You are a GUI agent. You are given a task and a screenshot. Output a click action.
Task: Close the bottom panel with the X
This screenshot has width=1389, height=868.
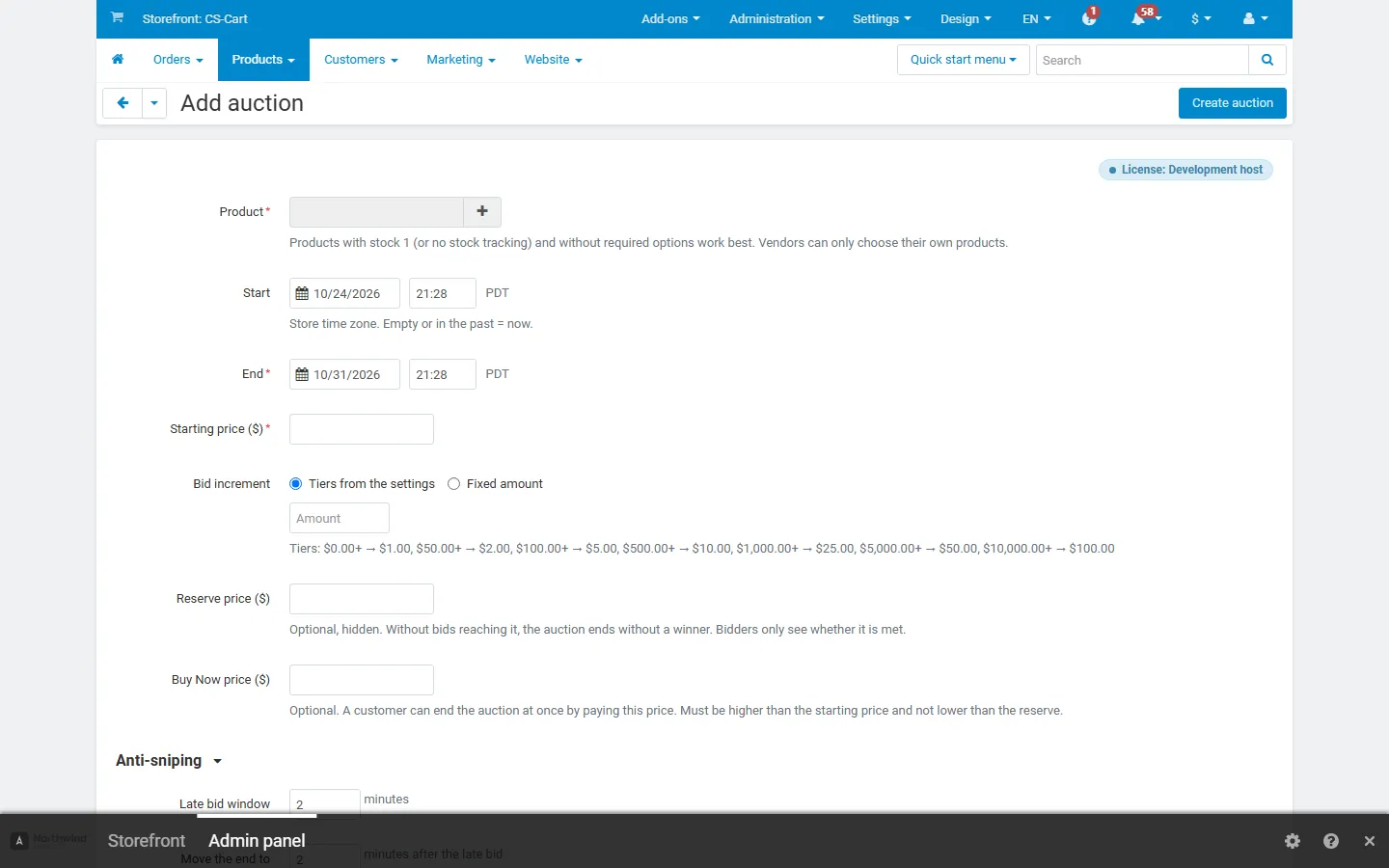coord(1370,841)
